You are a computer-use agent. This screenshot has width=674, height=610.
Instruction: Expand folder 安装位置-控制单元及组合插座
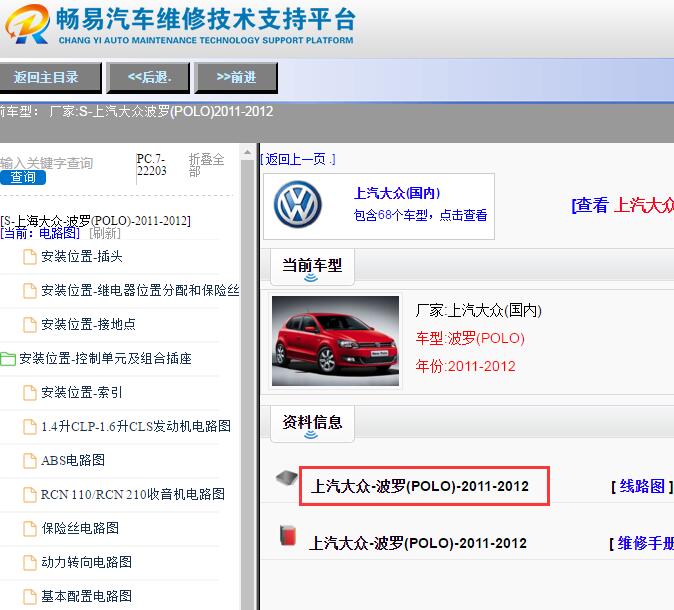click(105, 359)
